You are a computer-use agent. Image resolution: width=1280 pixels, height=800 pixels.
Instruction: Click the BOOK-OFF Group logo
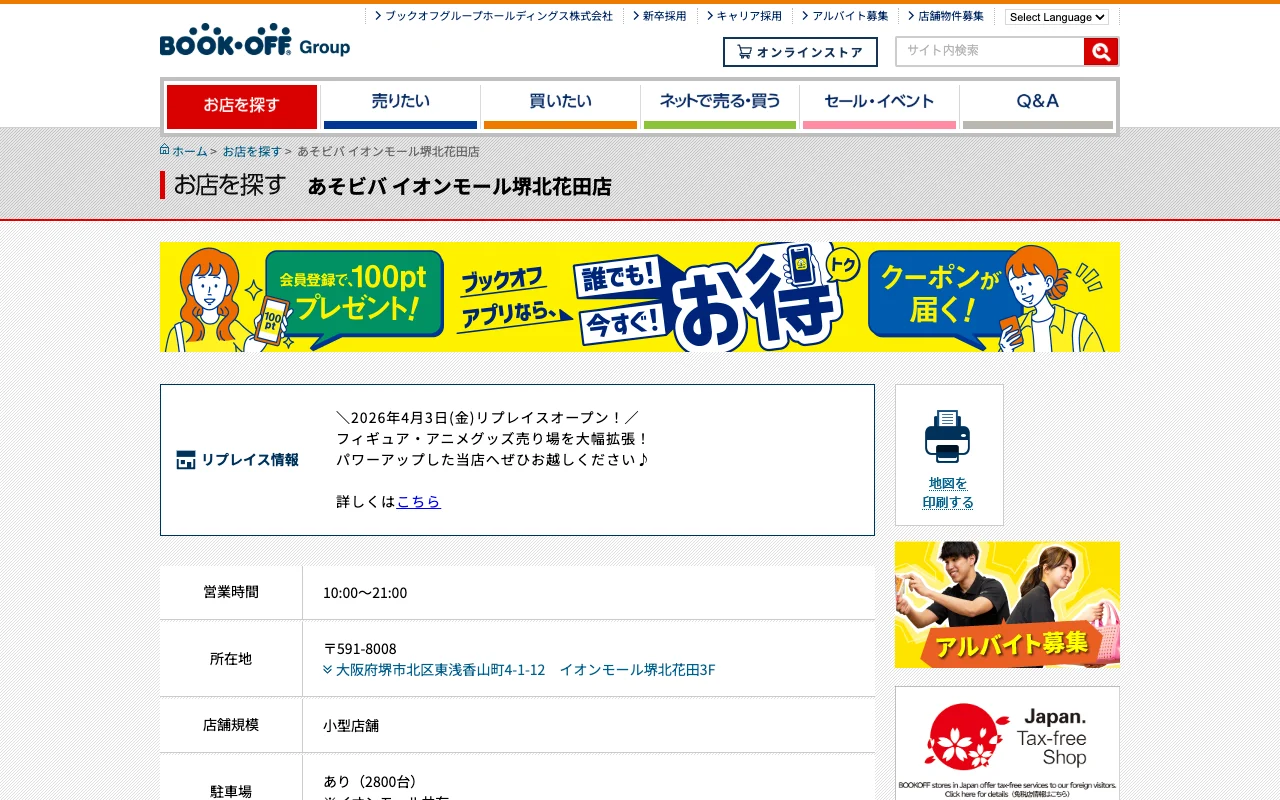[x=255, y=40]
